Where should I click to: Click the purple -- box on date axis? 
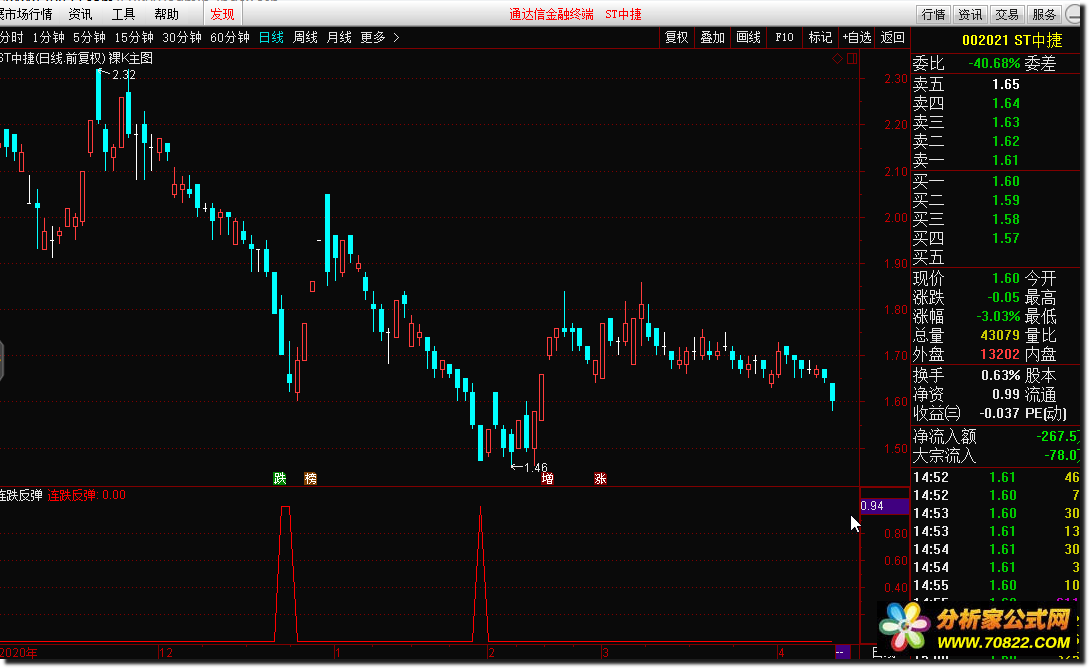(x=842, y=652)
